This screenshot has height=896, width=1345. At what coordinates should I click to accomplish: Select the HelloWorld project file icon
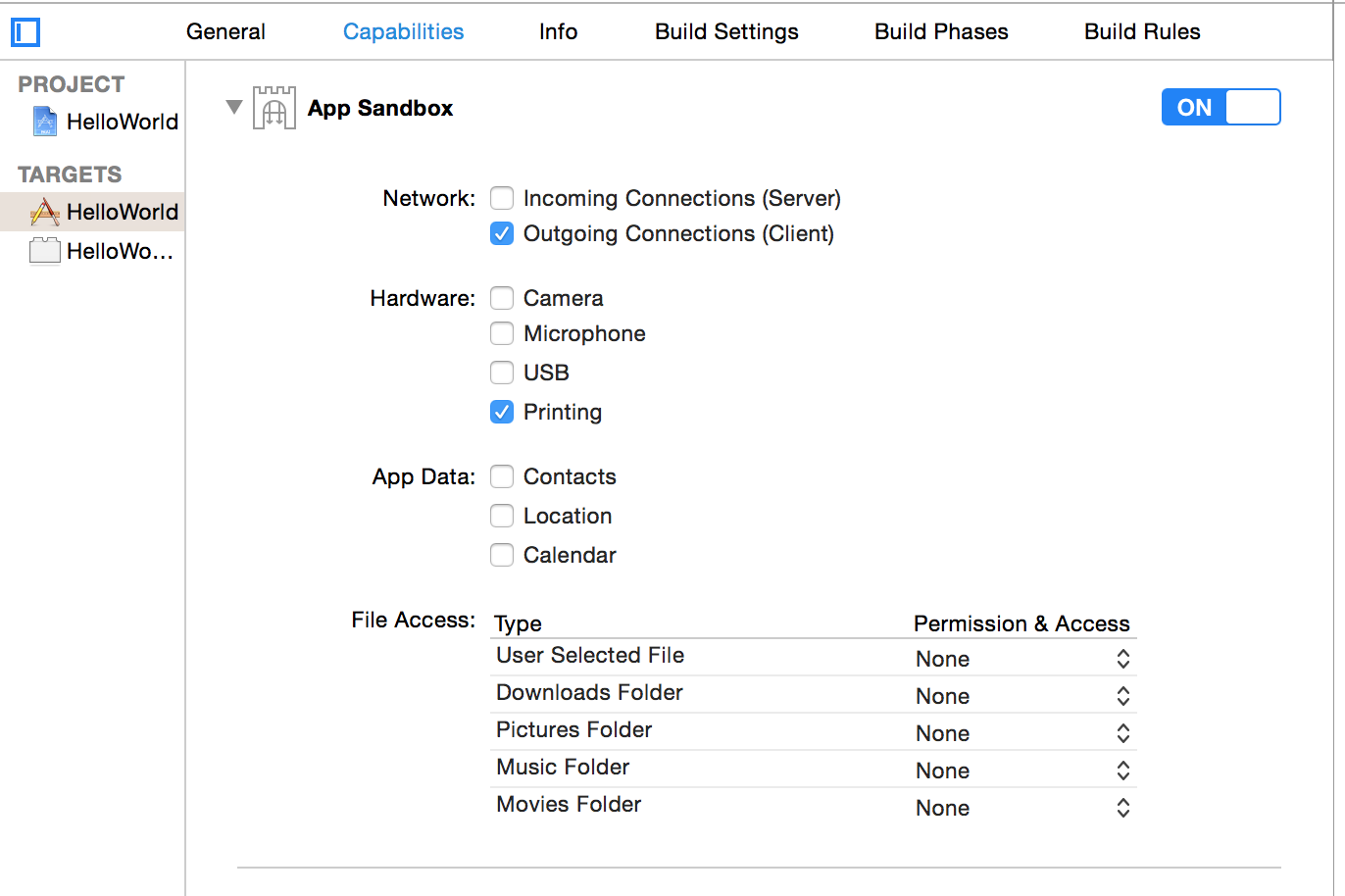pyautogui.click(x=45, y=122)
